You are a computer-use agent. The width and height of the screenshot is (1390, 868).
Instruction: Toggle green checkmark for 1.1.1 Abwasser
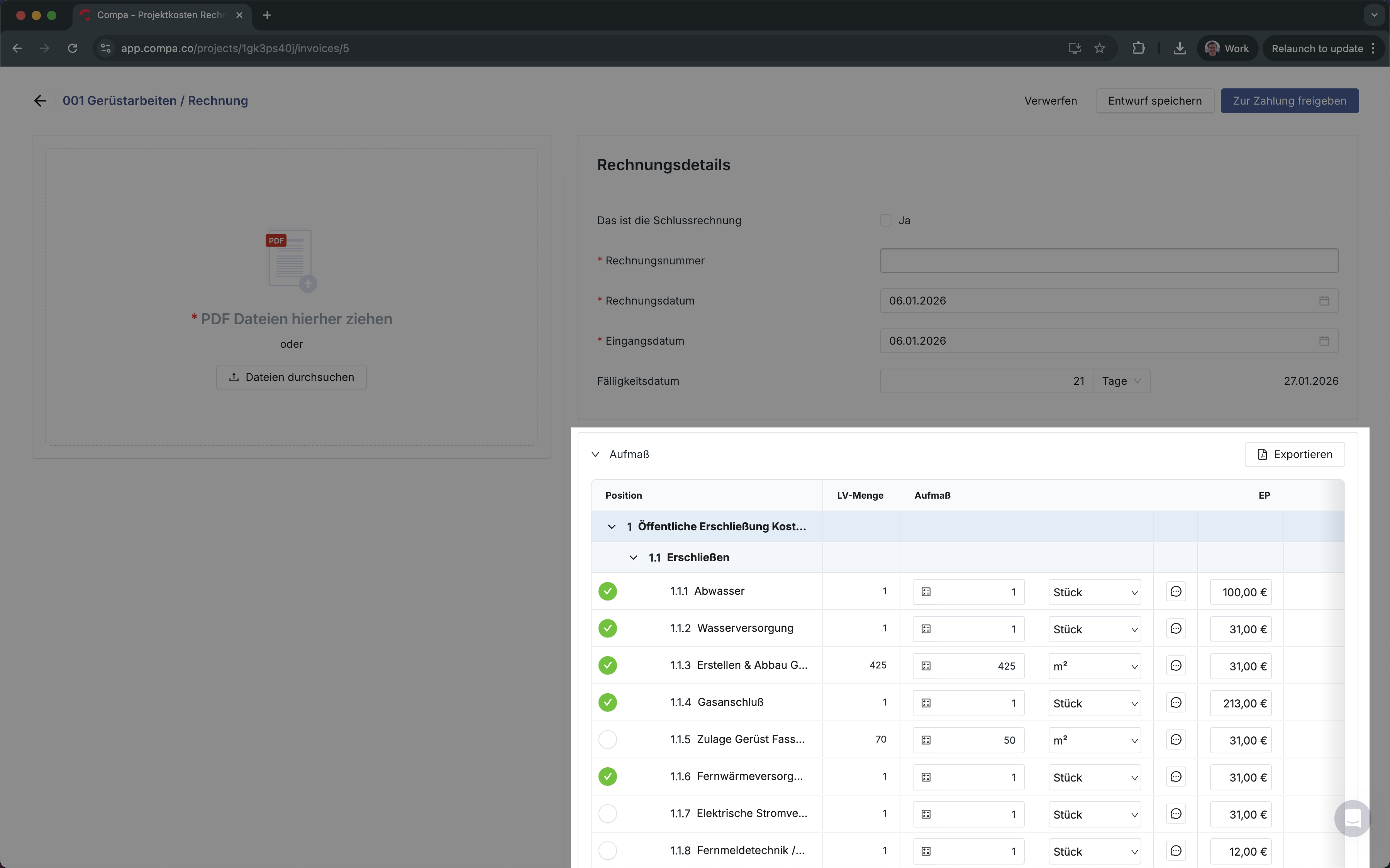click(607, 591)
